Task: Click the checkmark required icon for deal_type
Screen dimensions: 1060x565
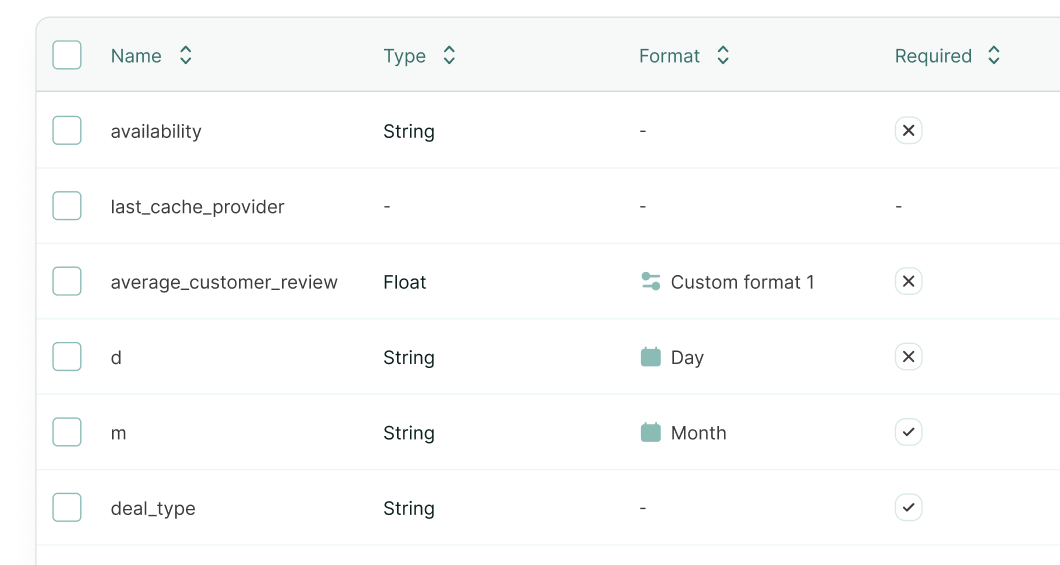Action: (x=908, y=508)
